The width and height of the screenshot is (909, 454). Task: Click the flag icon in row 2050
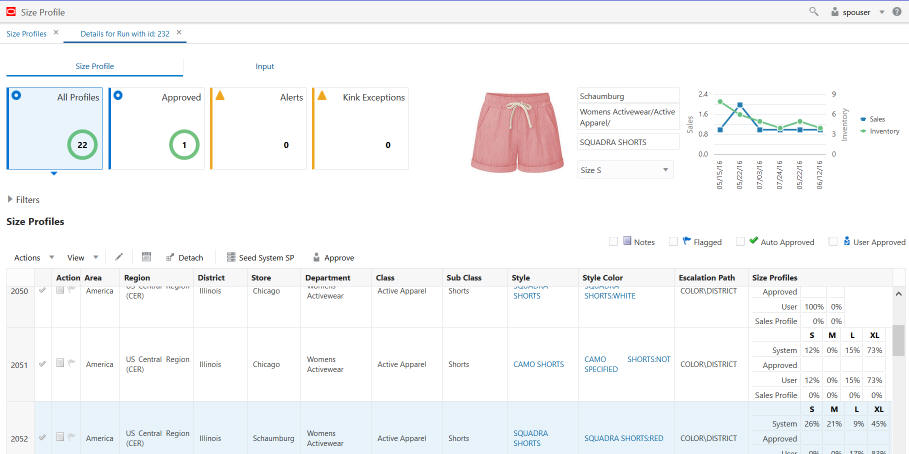72,290
